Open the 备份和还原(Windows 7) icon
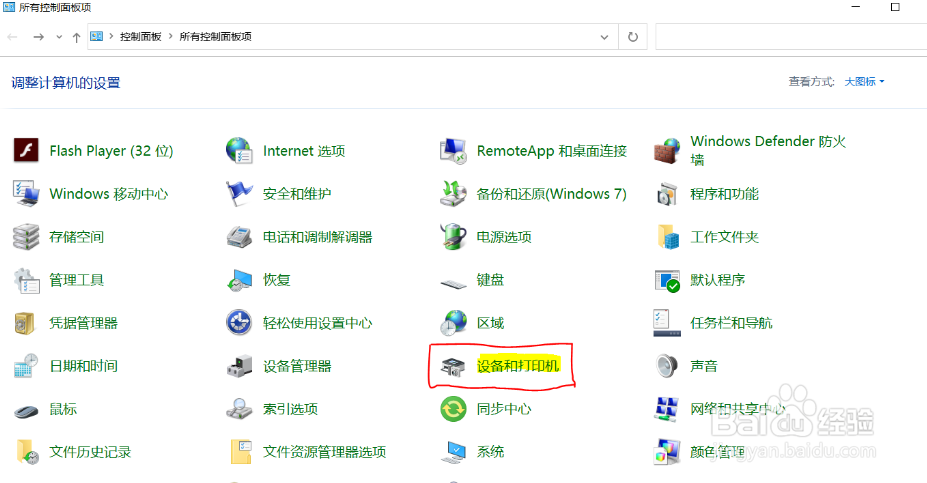Image resolution: width=927 pixels, height=483 pixels. point(453,194)
